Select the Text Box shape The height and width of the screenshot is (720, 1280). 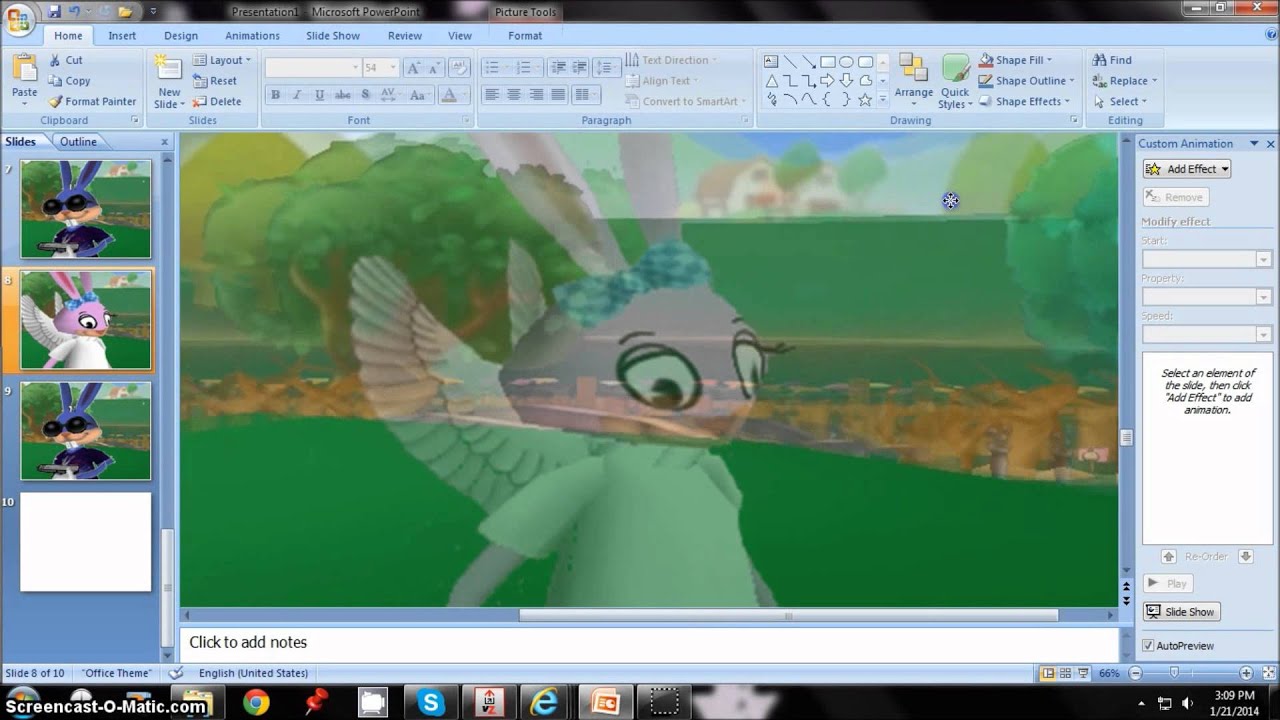click(x=771, y=61)
